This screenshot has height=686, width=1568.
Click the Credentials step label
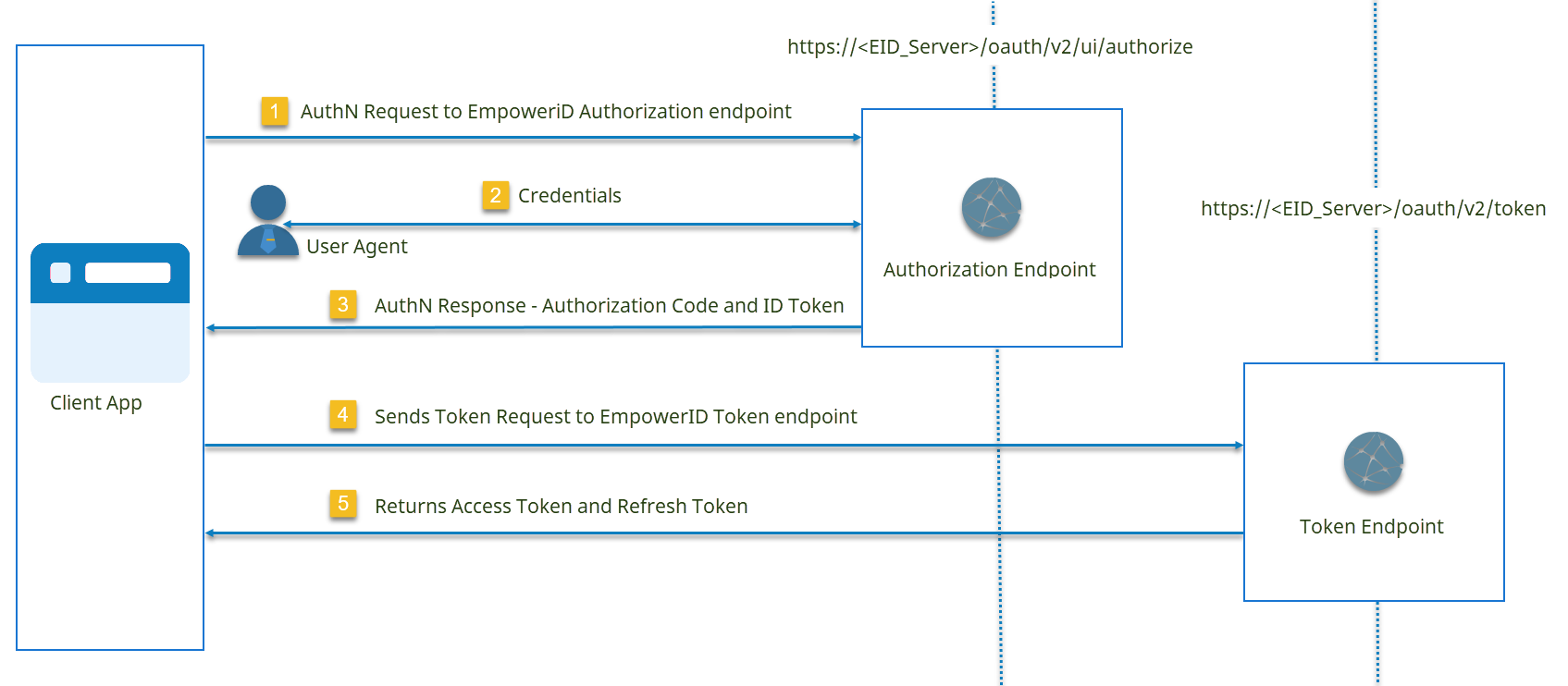coord(569,196)
